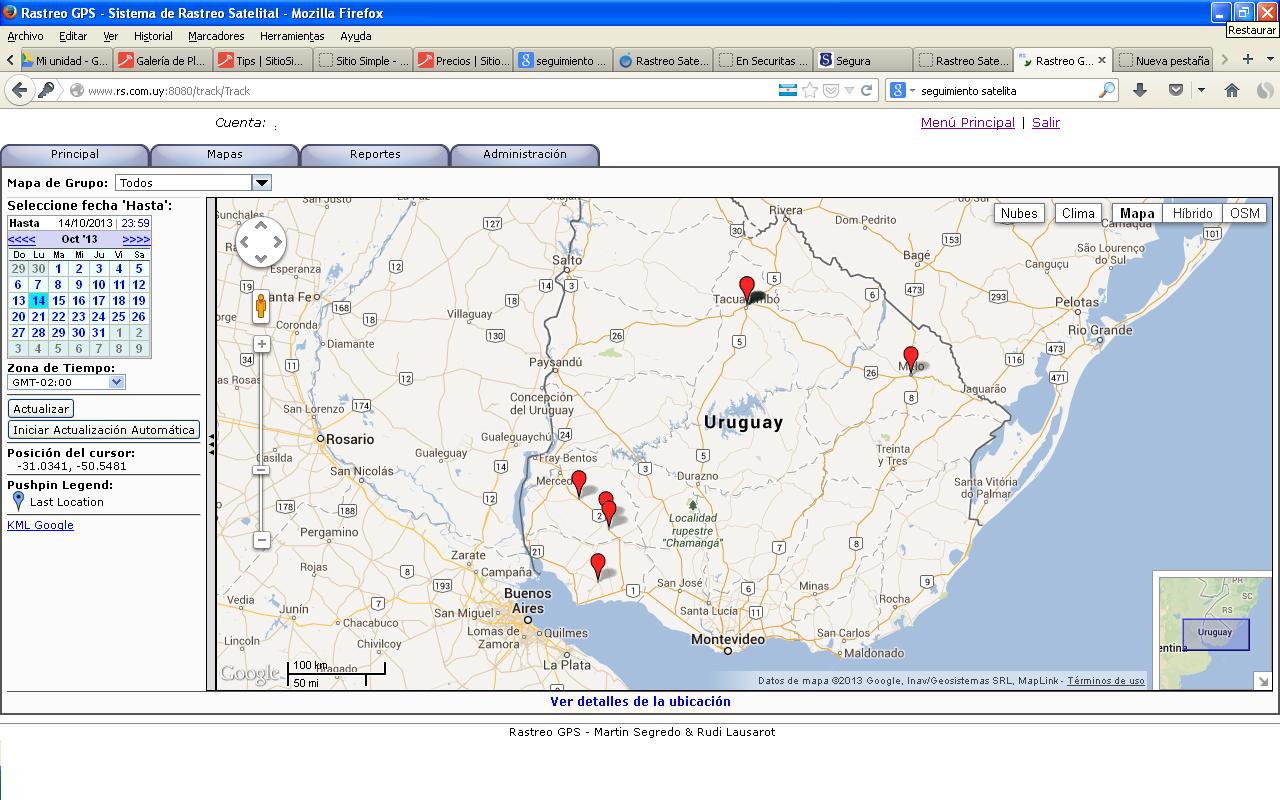Click the 23:59 time link

click(x=135, y=223)
